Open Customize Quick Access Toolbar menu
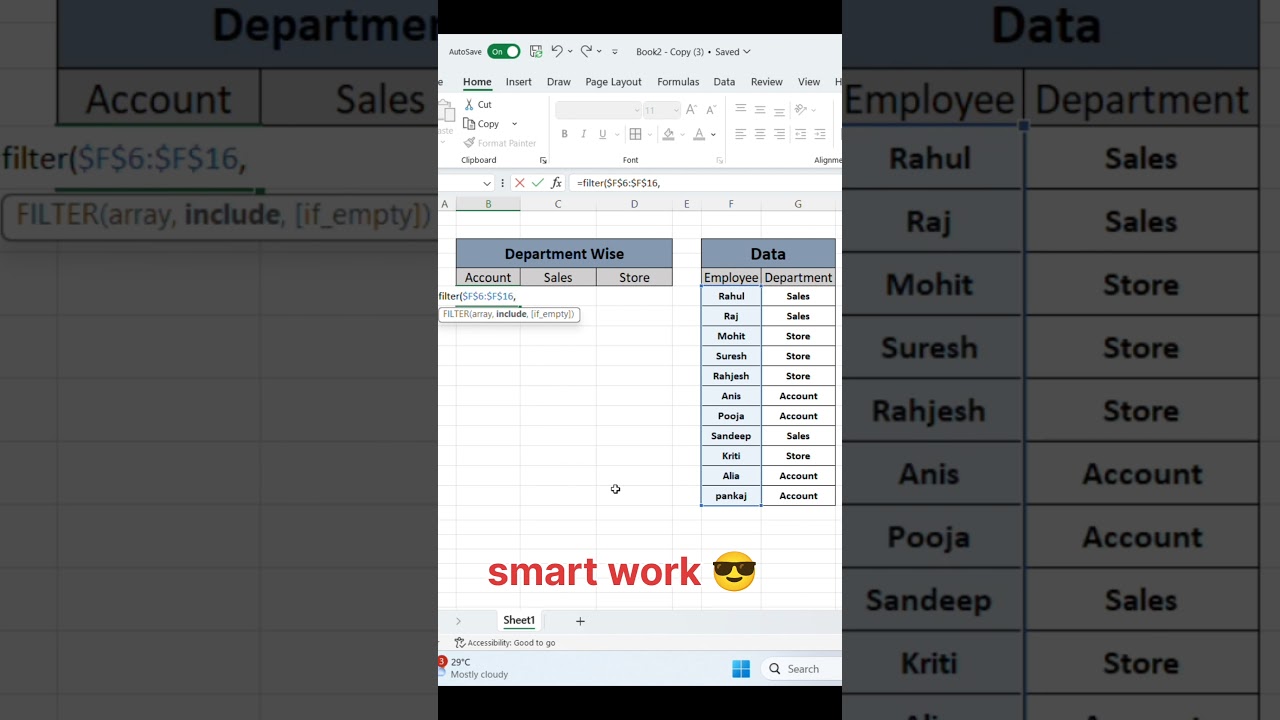The height and width of the screenshot is (720, 1280). point(615,52)
